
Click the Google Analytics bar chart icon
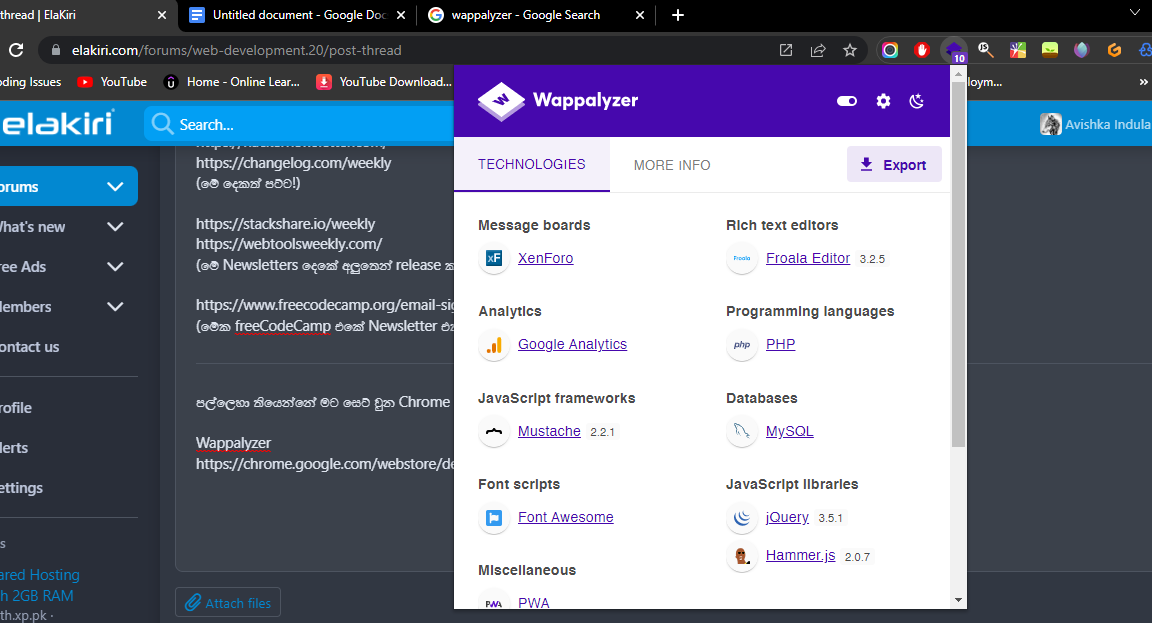[x=494, y=345]
